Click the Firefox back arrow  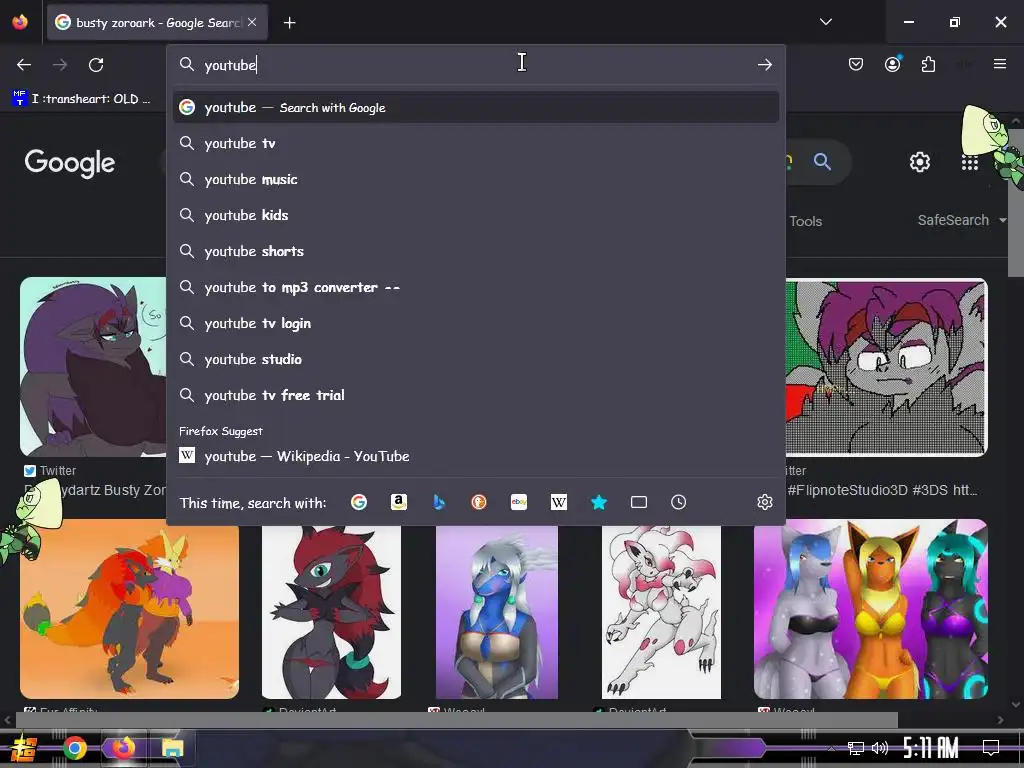tap(24, 65)
